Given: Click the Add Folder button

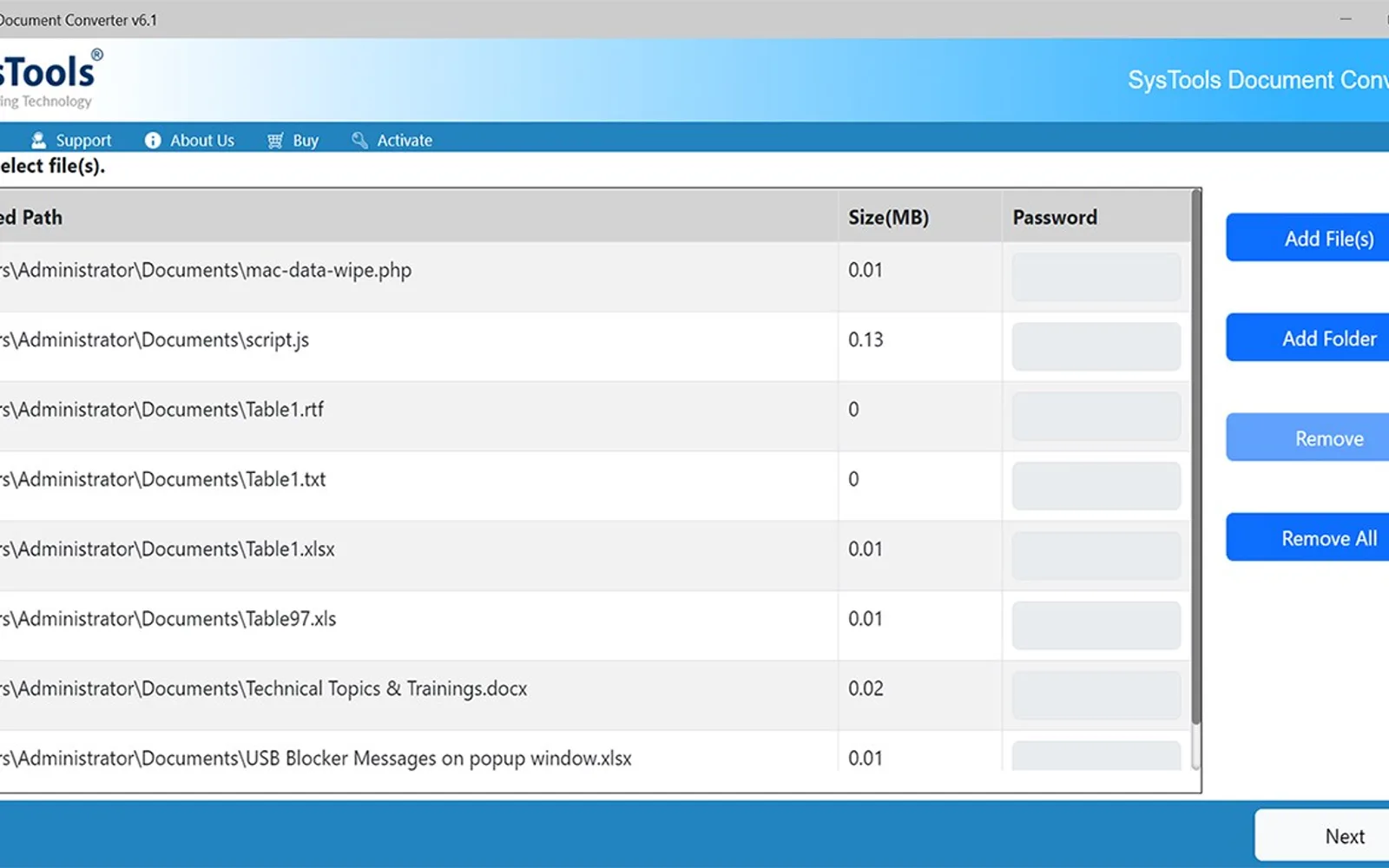Looking at the screenshot, I should [1307, 338].
